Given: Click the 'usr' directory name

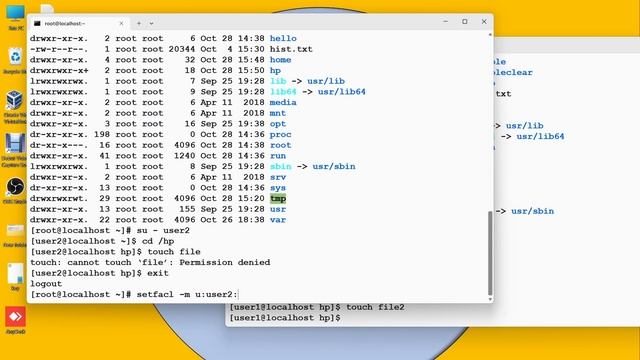Looking at the screenshot, I should point(278,209).
